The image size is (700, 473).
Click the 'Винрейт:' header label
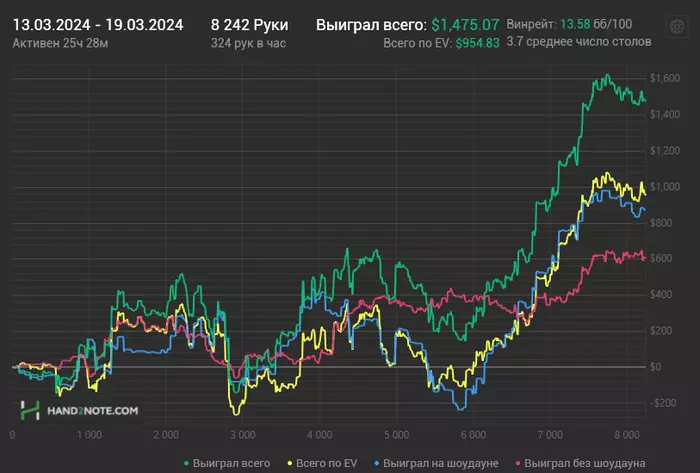point(531,24)
